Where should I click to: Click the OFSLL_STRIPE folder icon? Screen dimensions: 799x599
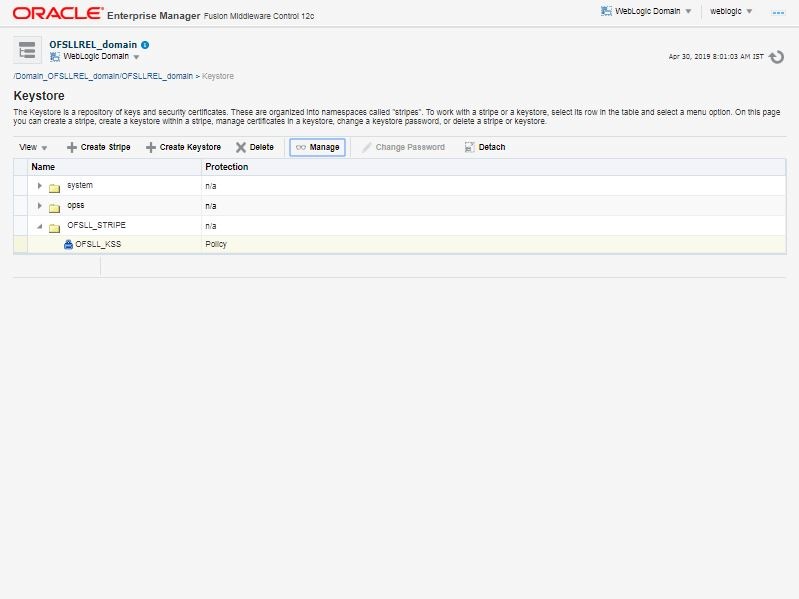click(x=55, y=228)
